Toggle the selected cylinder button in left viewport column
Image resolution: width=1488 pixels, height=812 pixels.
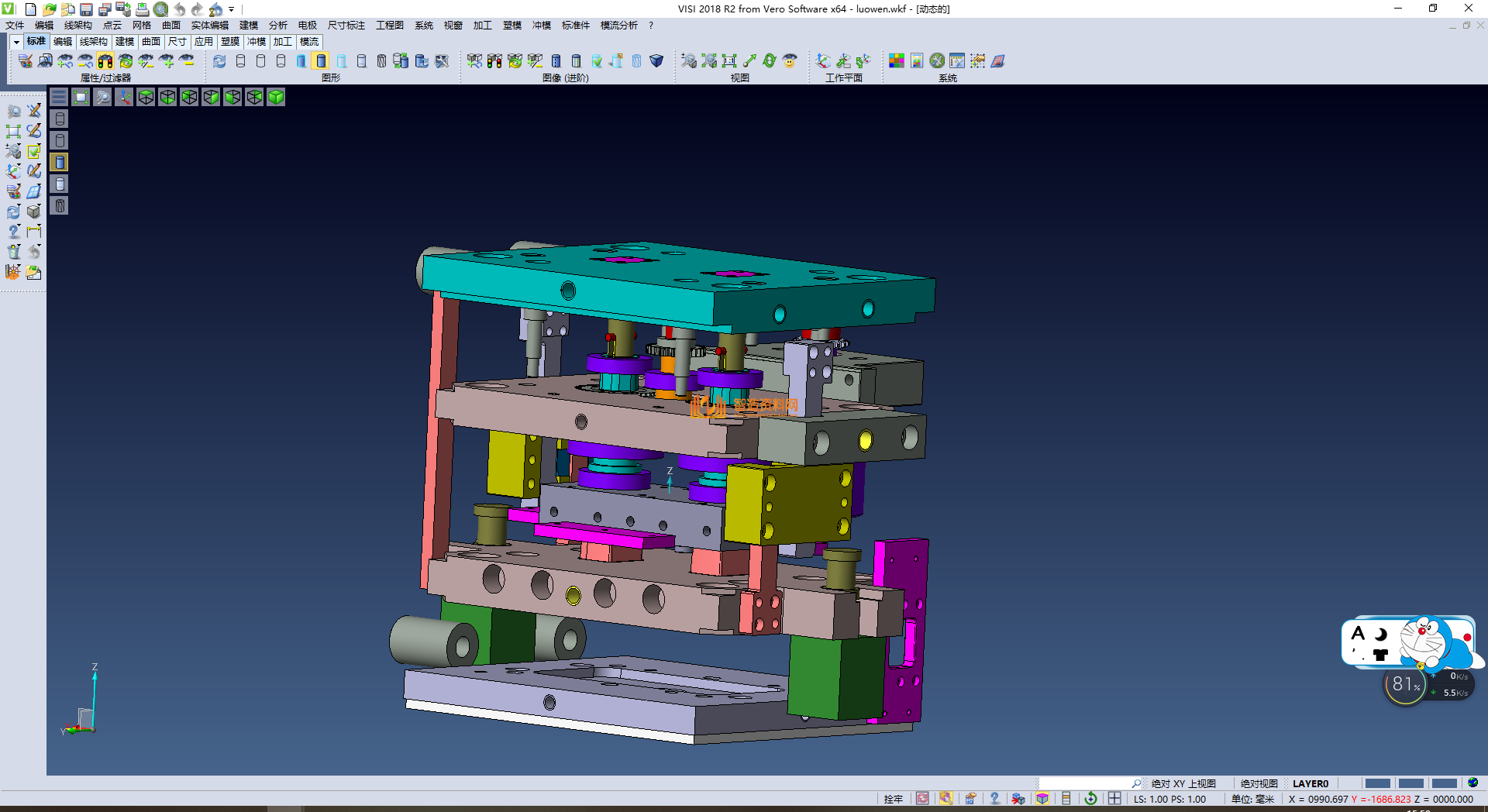pyautogui.click(x=60, y=162)
